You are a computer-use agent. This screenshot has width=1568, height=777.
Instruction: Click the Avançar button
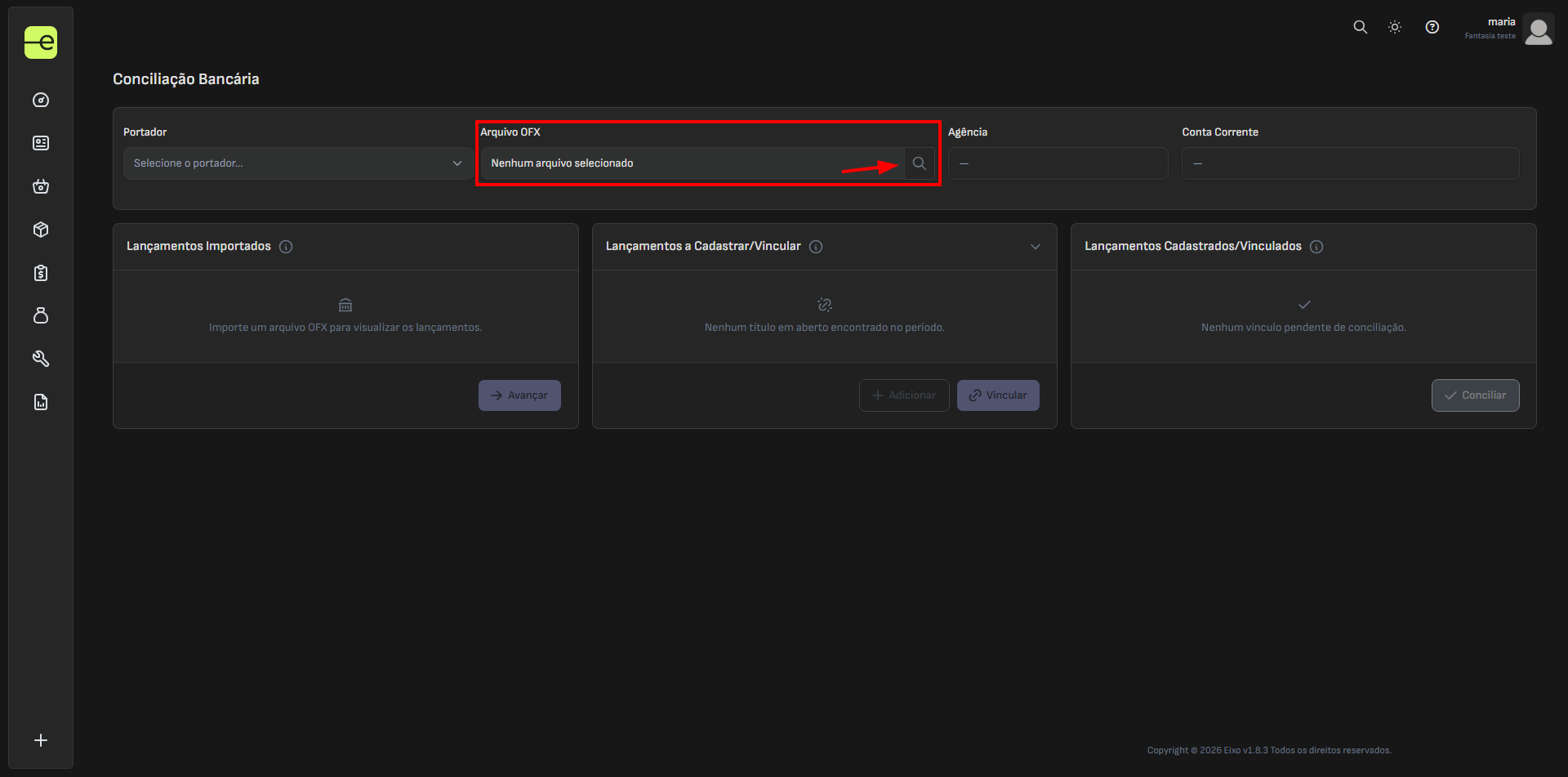tap(519, 395)
